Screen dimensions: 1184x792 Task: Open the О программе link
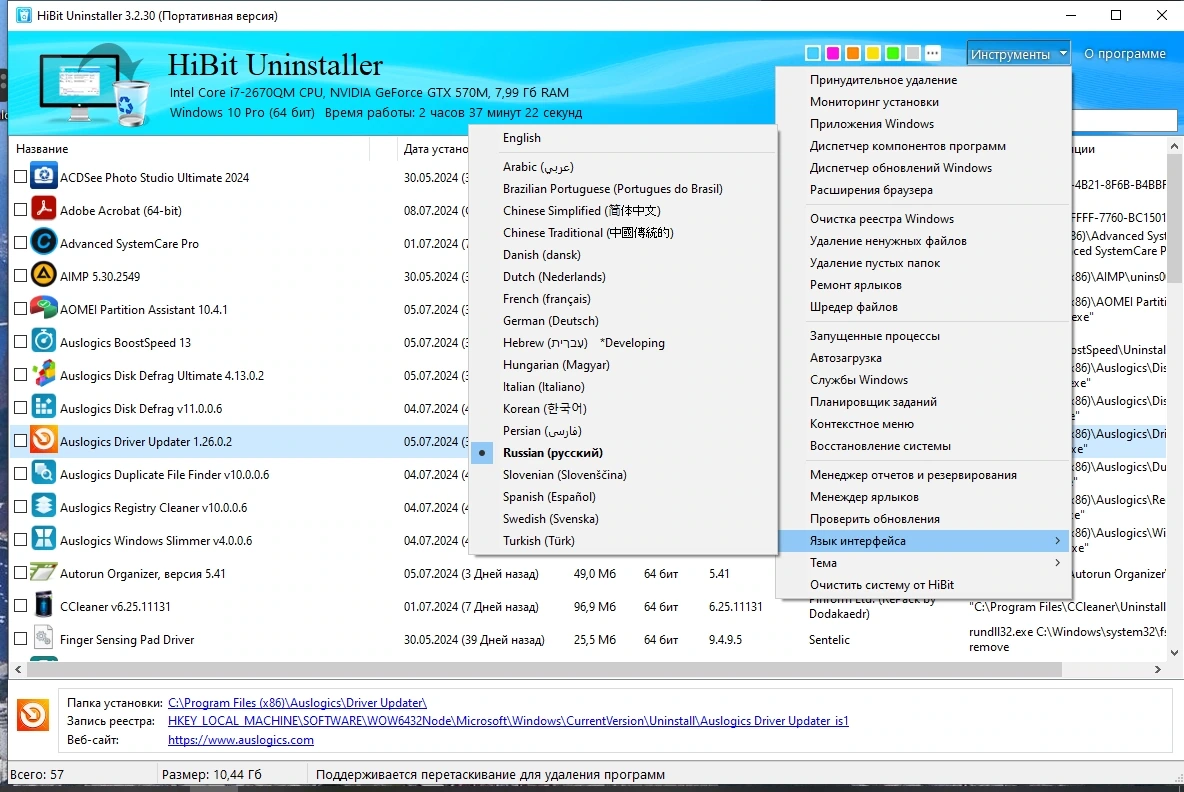click(1124, 54)
